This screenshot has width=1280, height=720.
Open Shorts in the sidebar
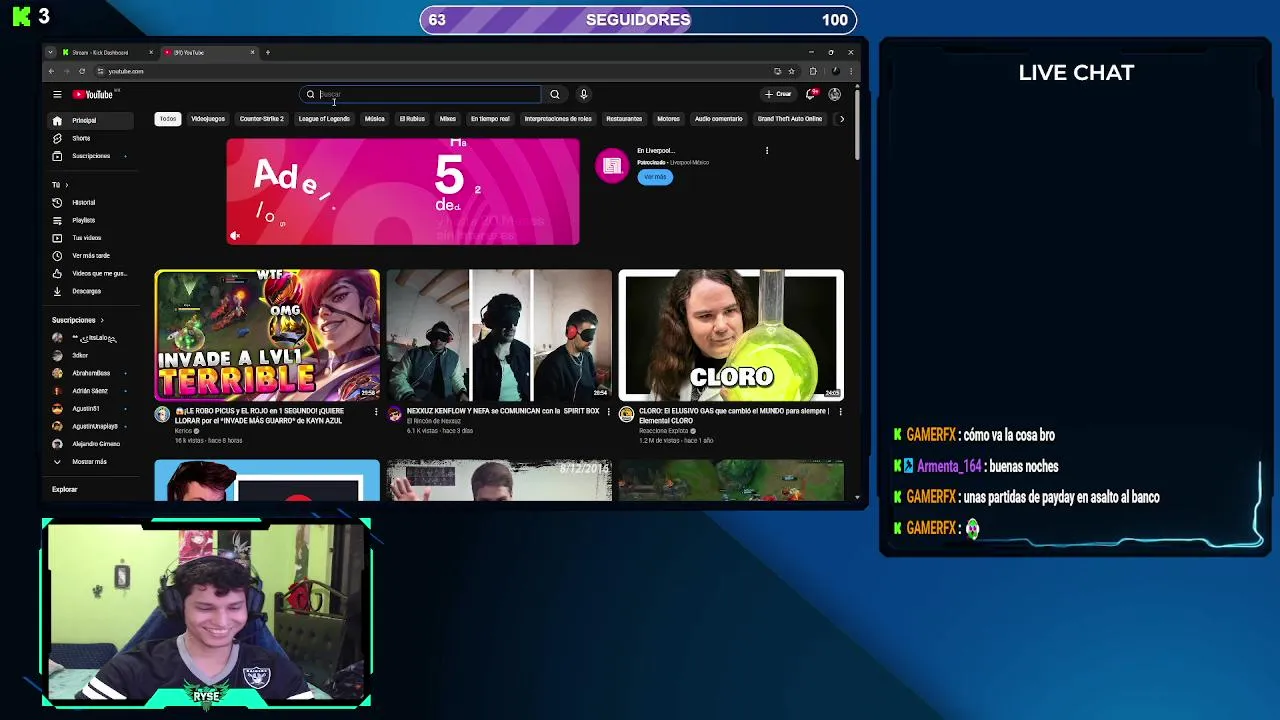[x=91, y=138]
